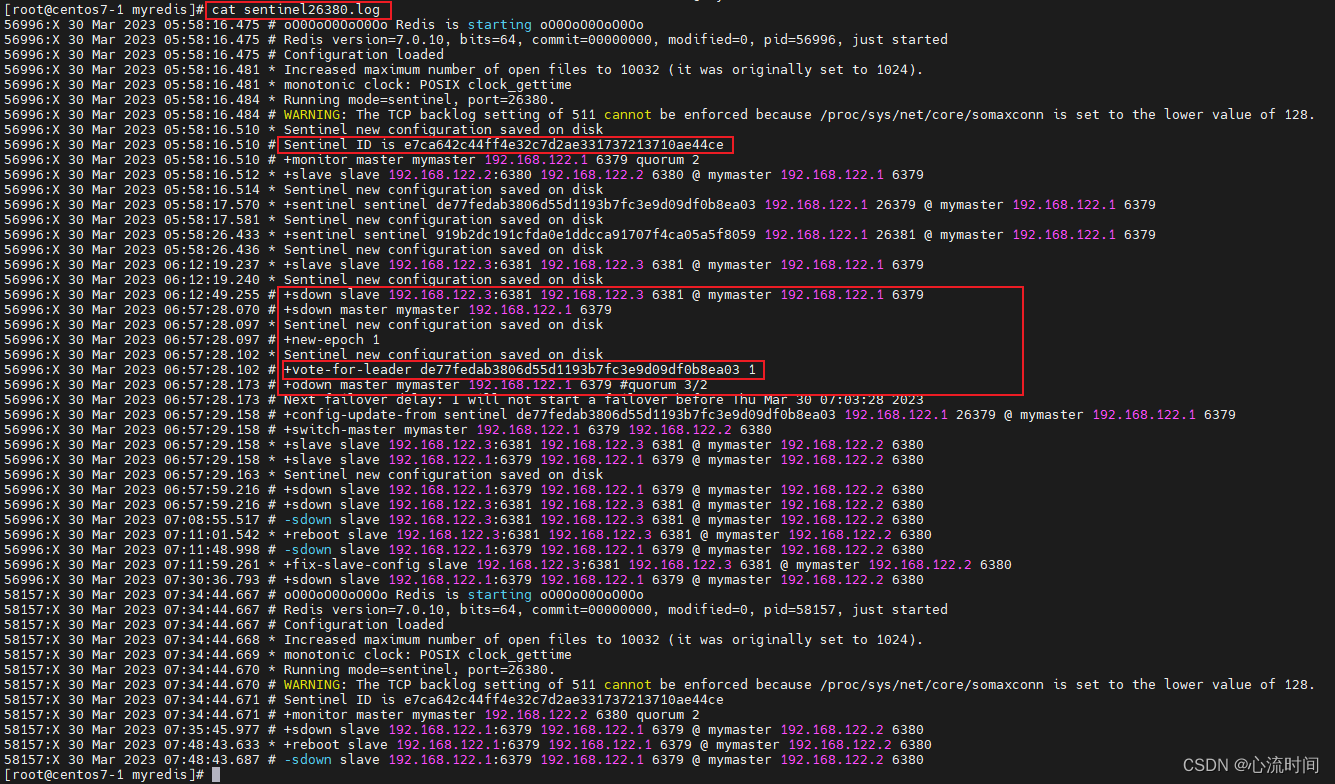Click 'monotonic clock: POSIX clock_gettime' at 07:34:44.669

pos(427,655)
